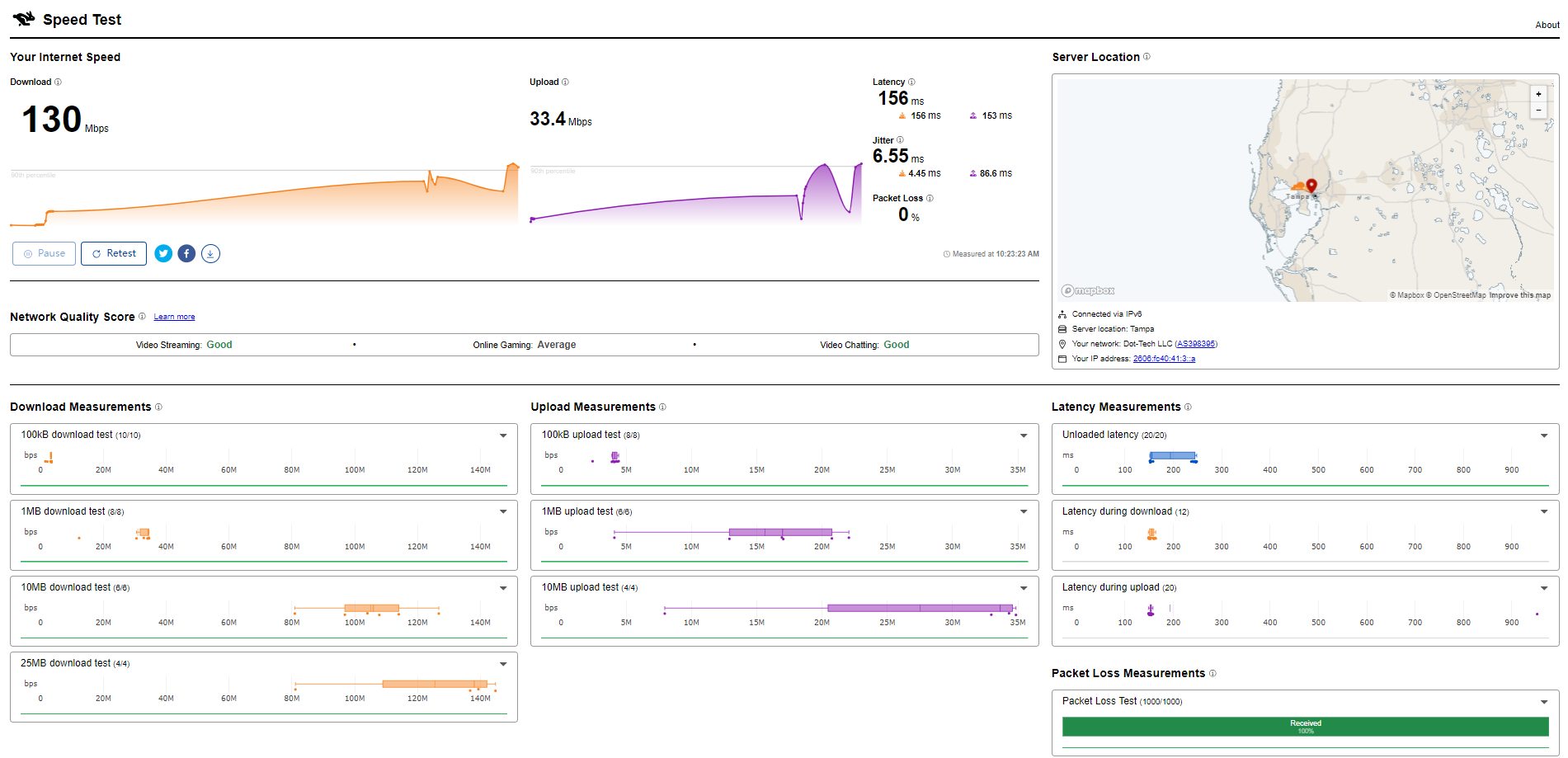Zoom out on the server map
The image size is (1568, 758).
tap(1538, 110)
